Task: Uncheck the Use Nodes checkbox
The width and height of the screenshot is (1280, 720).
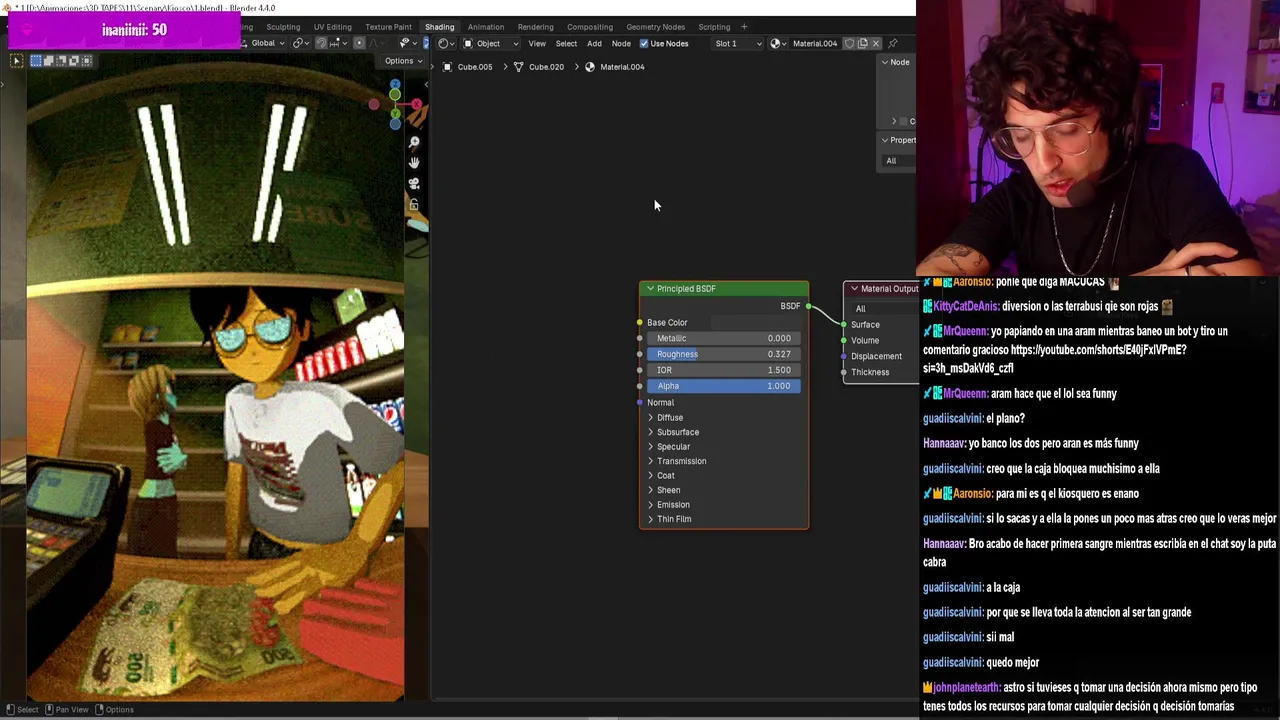Action: (644, 44)
